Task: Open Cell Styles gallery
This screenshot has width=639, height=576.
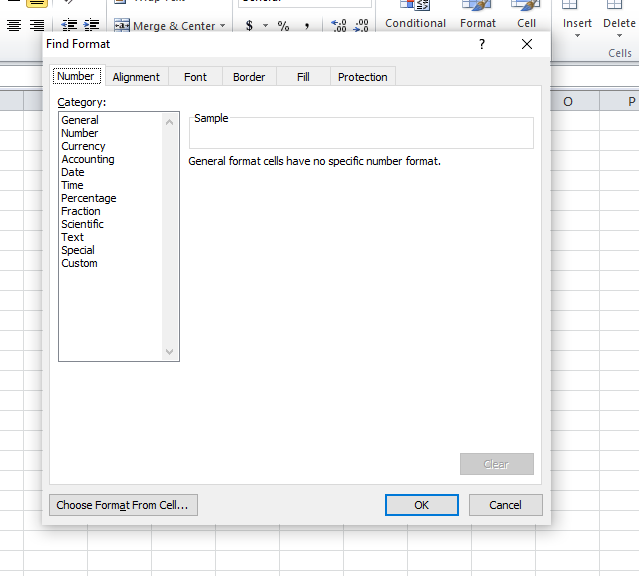Action: click(526, 16)
